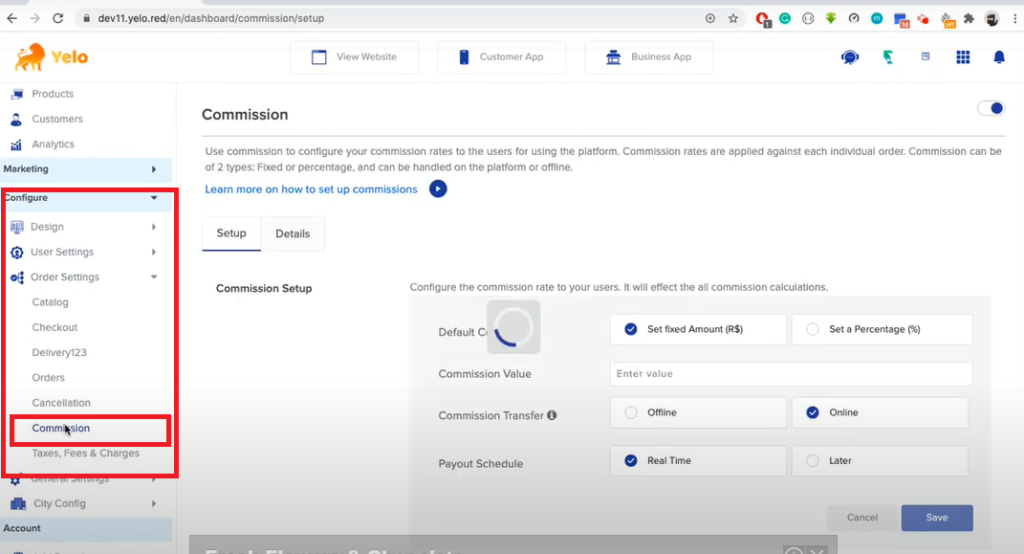Open browser extensions puzzle icon
1024x554 pixels.
pyautogui.click(x=969, y=18)
